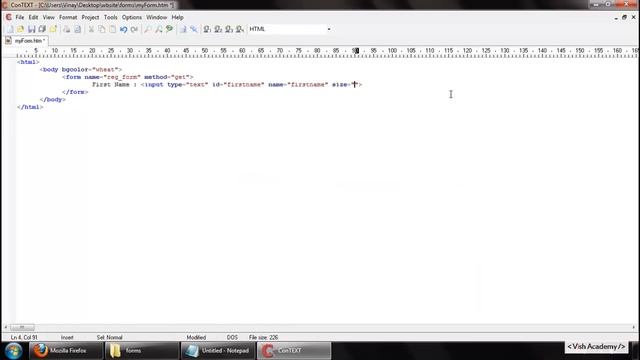Click the form name "reg_form" line
This screenshot has height=360, width=640.
pyautogui.click(x=128, y=77)
